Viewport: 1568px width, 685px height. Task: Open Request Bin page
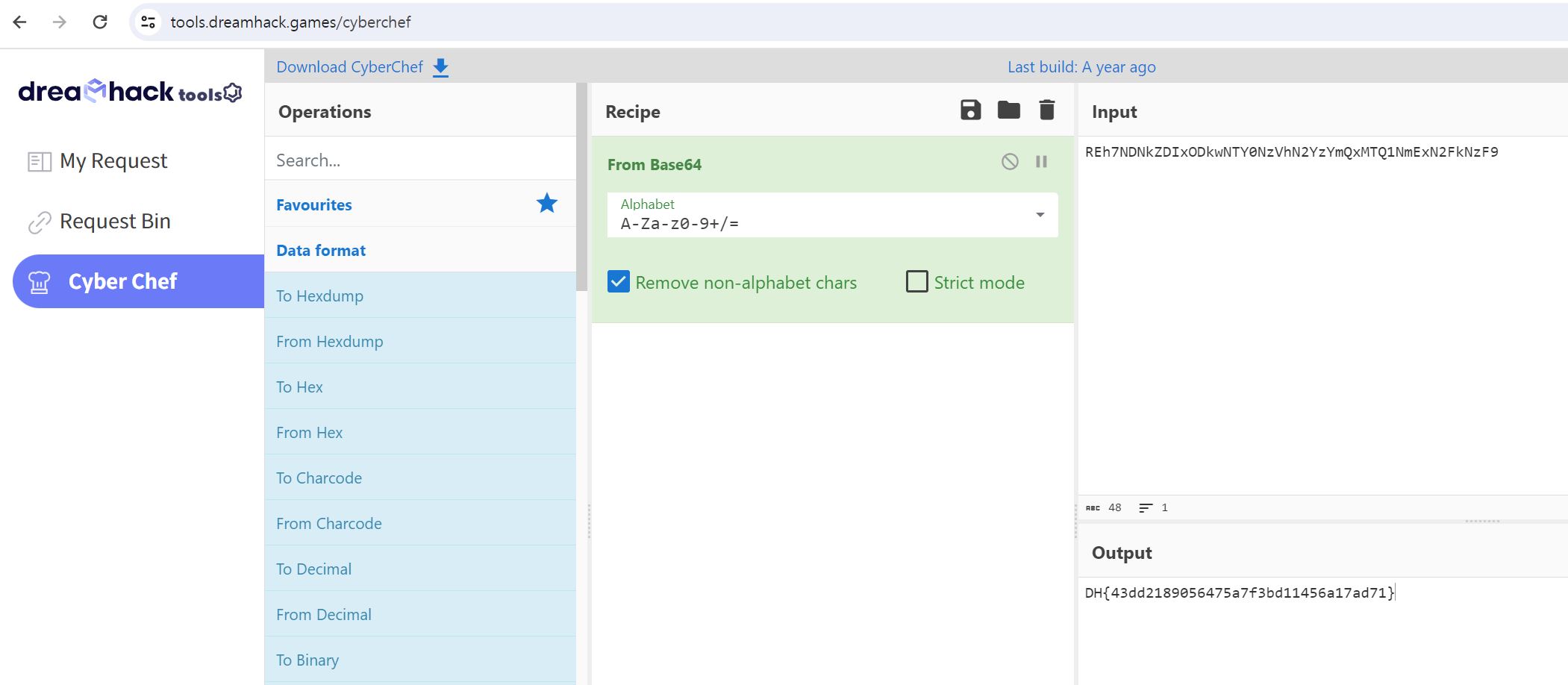coord(115,221)
